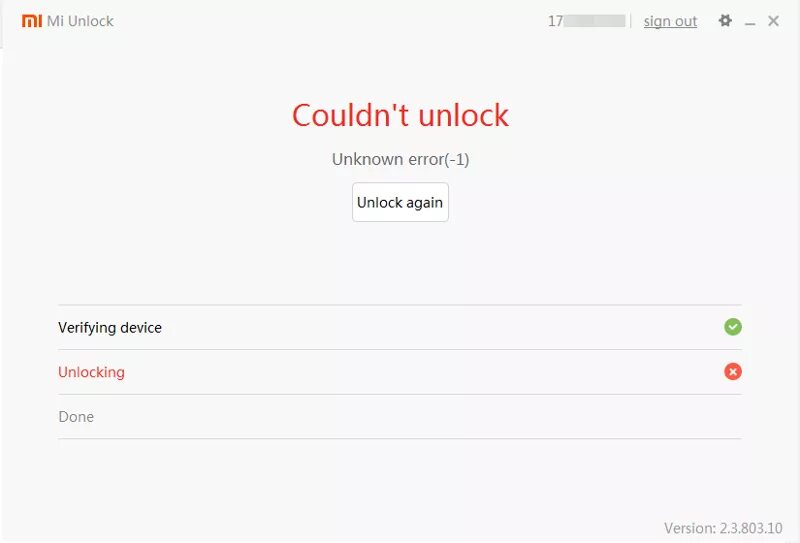Click empty title bar space beside Mi Unlock
Image resolution: width=800 pixels, height=543 pixels.
pos(327,21)
